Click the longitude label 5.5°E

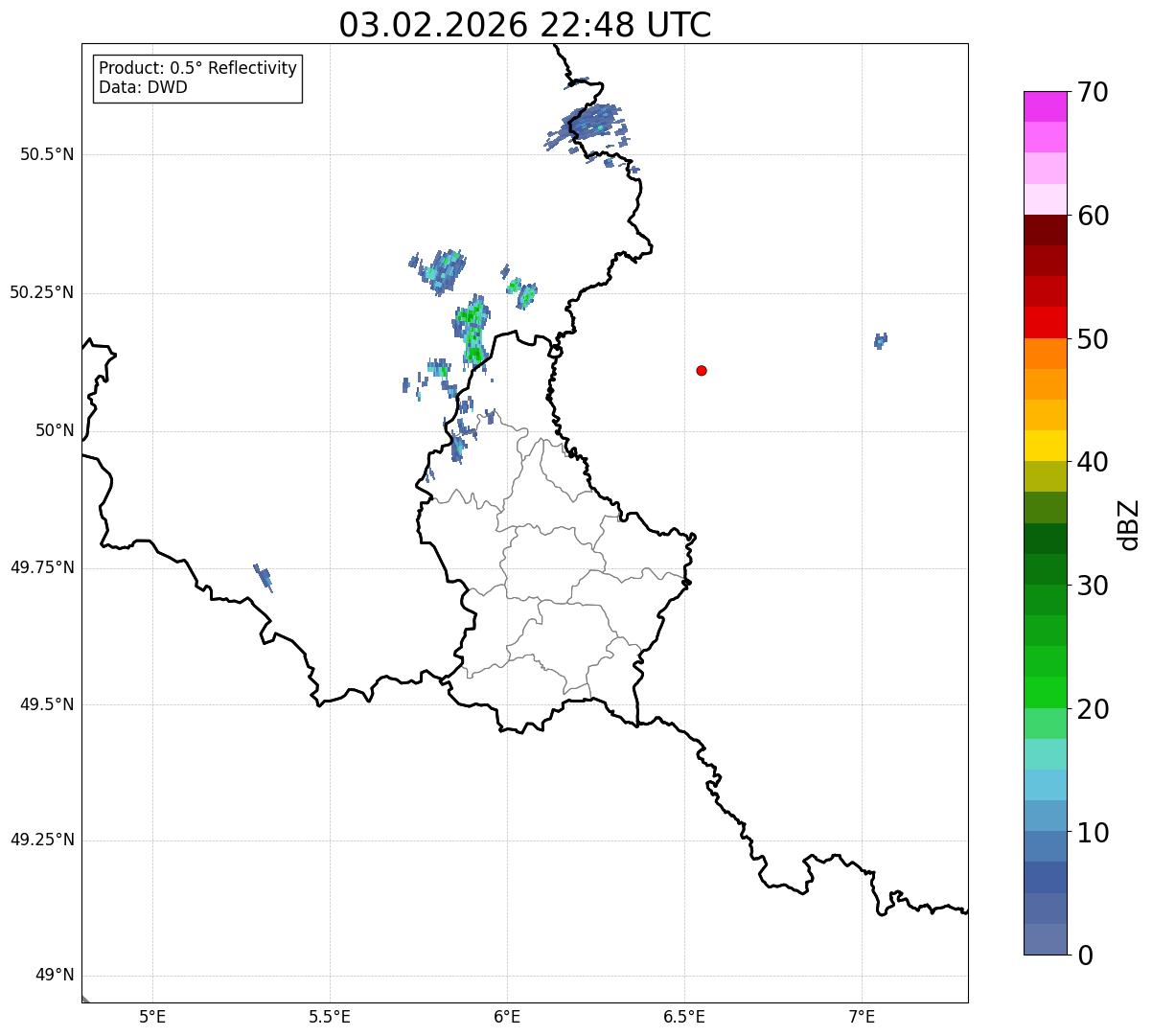[330, 1016]
